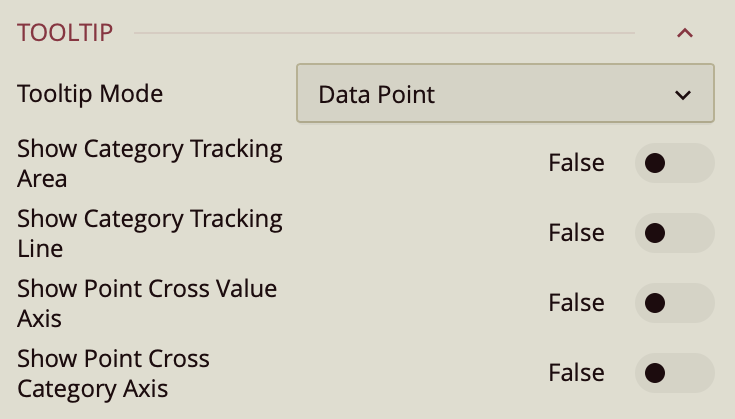The height and width of the screenshot is (419, 735).
Task: Click the Show Point Cross Category Axis label
Action: click(x=113, y=373)
